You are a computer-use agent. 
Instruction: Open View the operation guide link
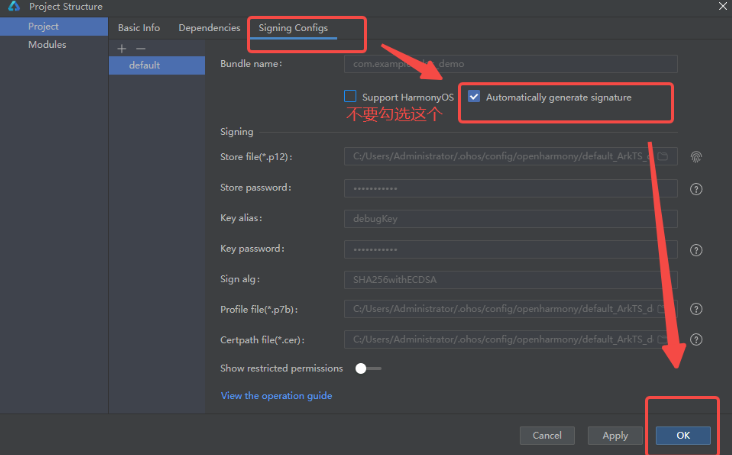276,396
